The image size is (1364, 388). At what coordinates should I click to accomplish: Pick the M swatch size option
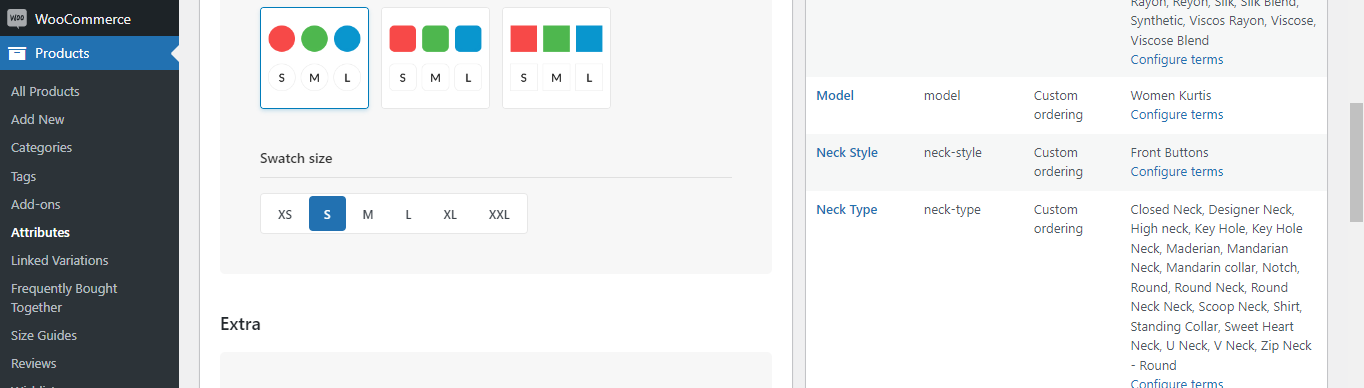click(368, 214)
